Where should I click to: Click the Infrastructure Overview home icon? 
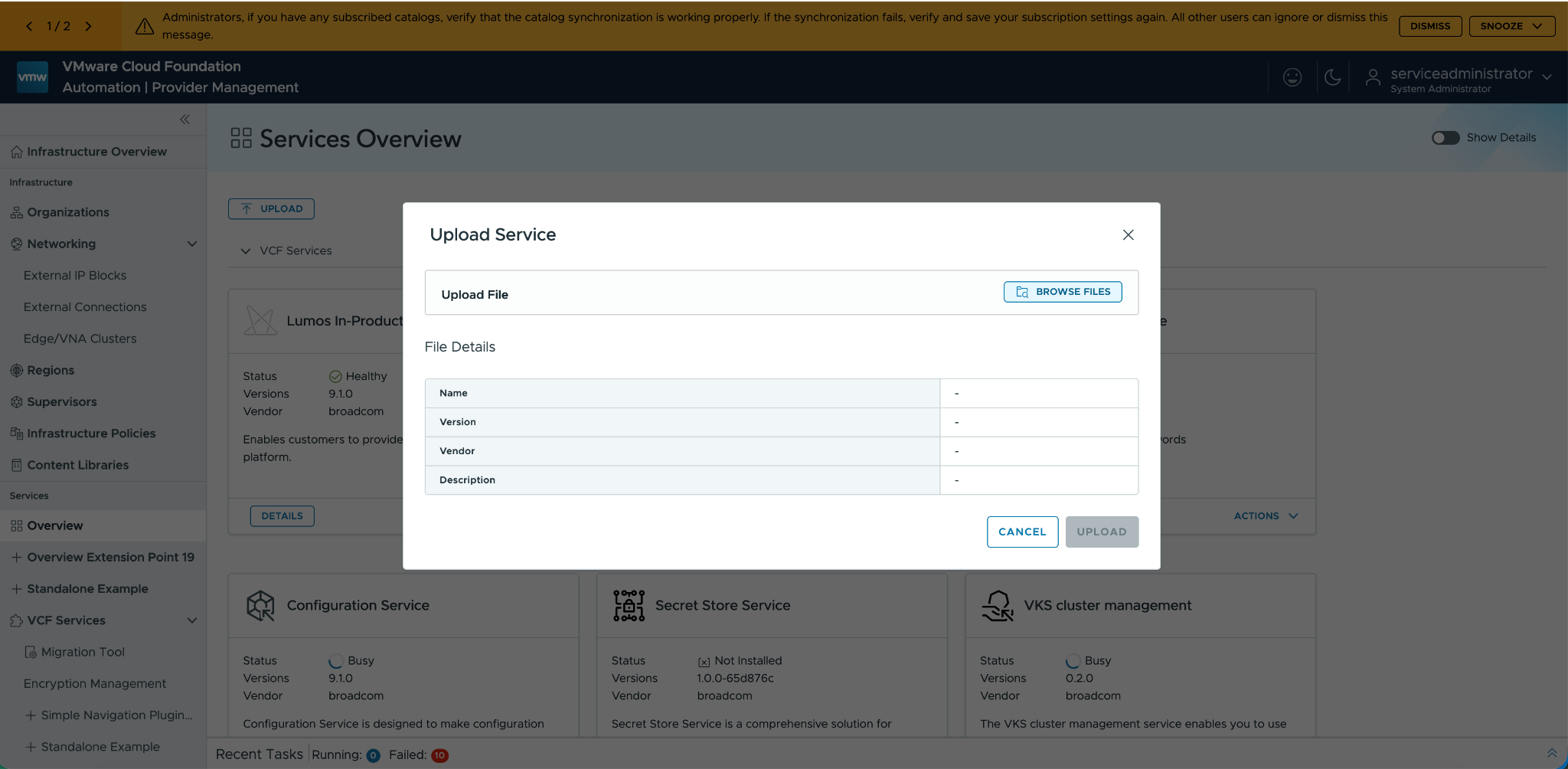click(x=16, y=152)
